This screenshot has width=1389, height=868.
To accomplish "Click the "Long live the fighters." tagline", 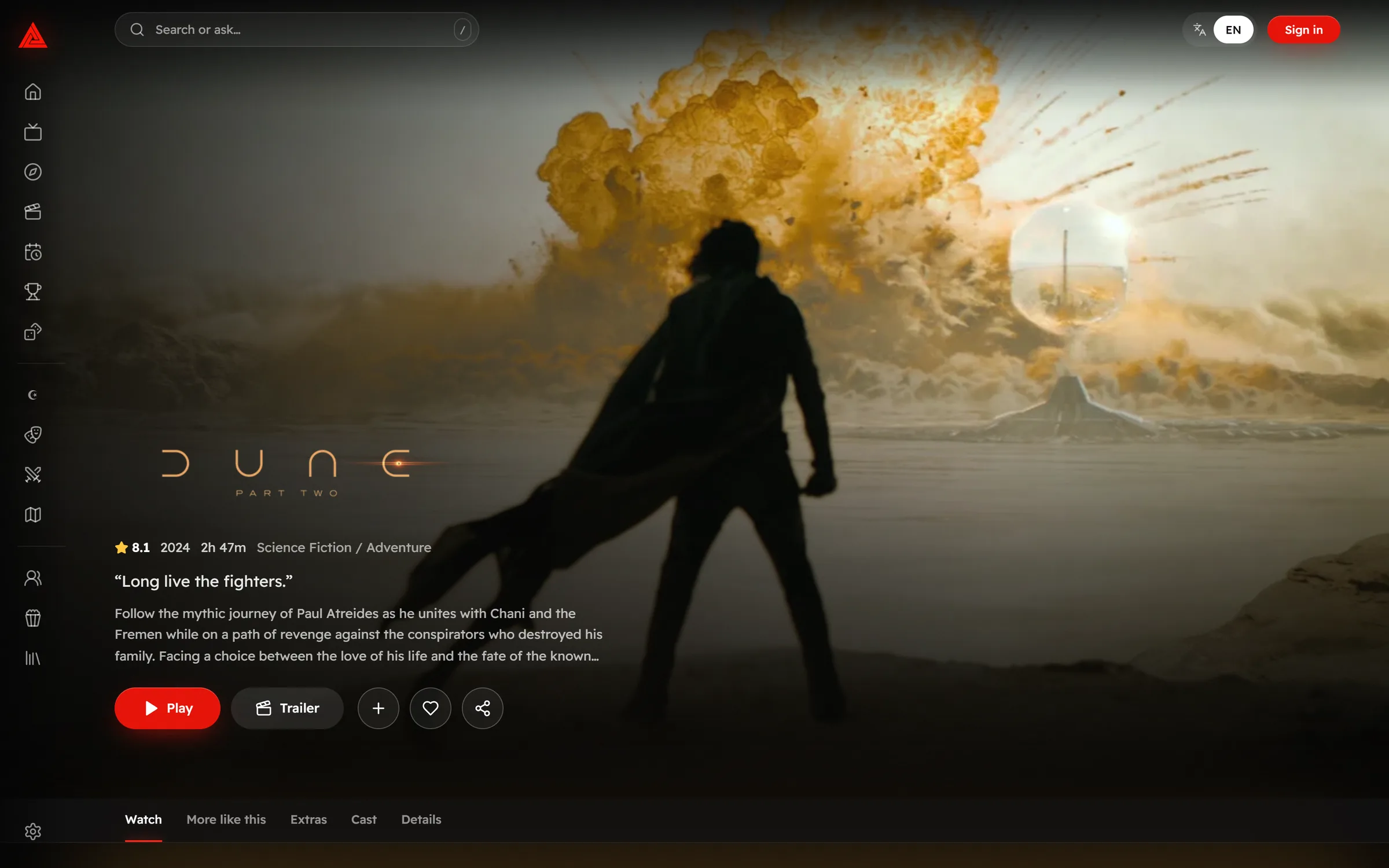I will [x=204, y=581].
